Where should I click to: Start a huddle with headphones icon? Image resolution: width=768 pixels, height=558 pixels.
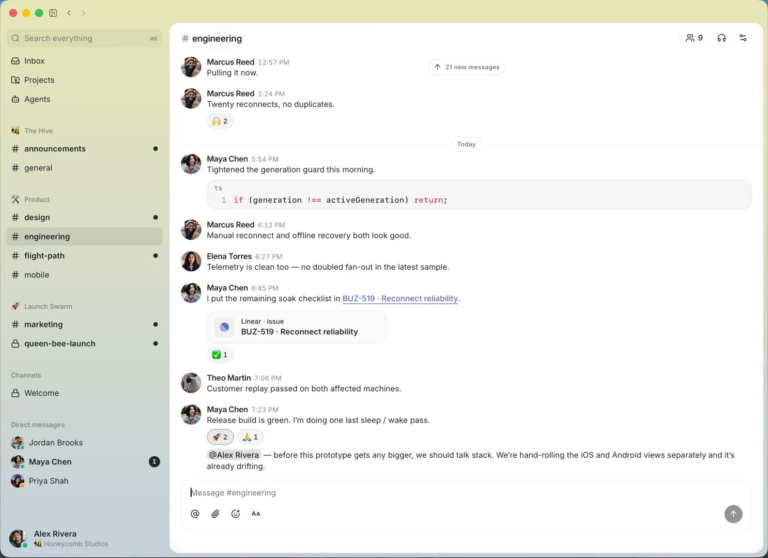[x=721, y=38]
